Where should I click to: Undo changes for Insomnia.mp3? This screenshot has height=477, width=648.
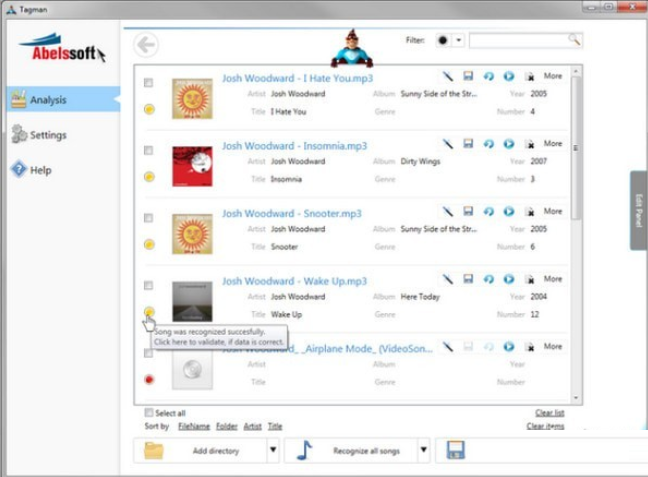tap(488, 144)
